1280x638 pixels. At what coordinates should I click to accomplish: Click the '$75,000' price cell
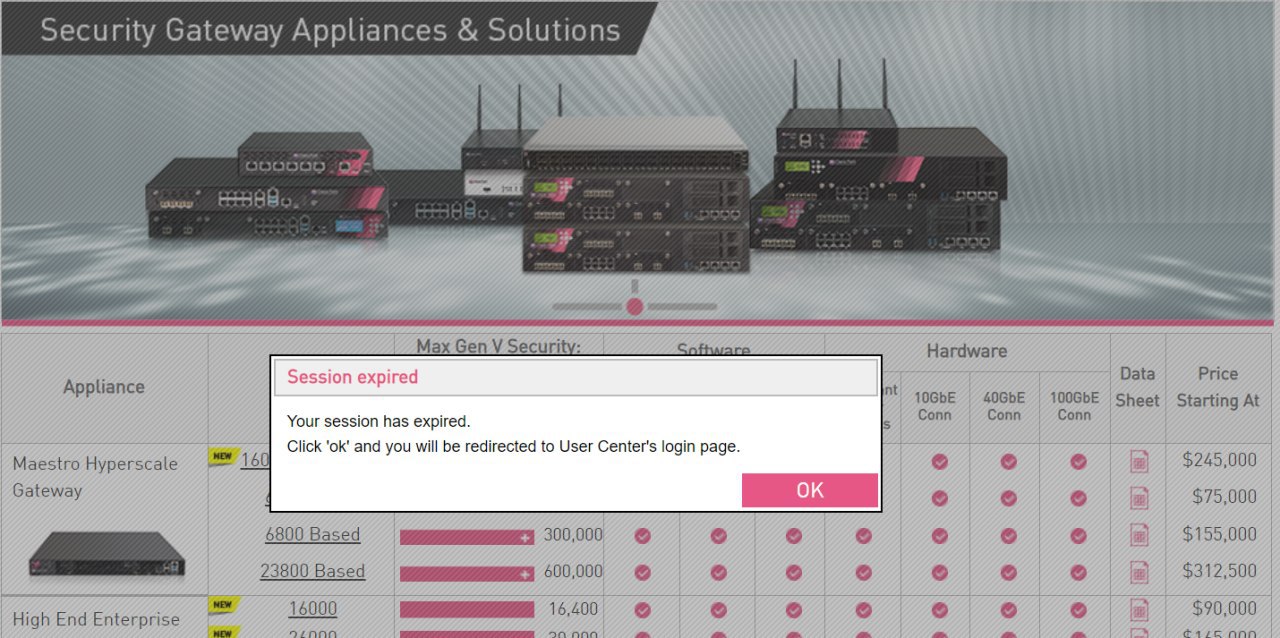(1224, 497)
